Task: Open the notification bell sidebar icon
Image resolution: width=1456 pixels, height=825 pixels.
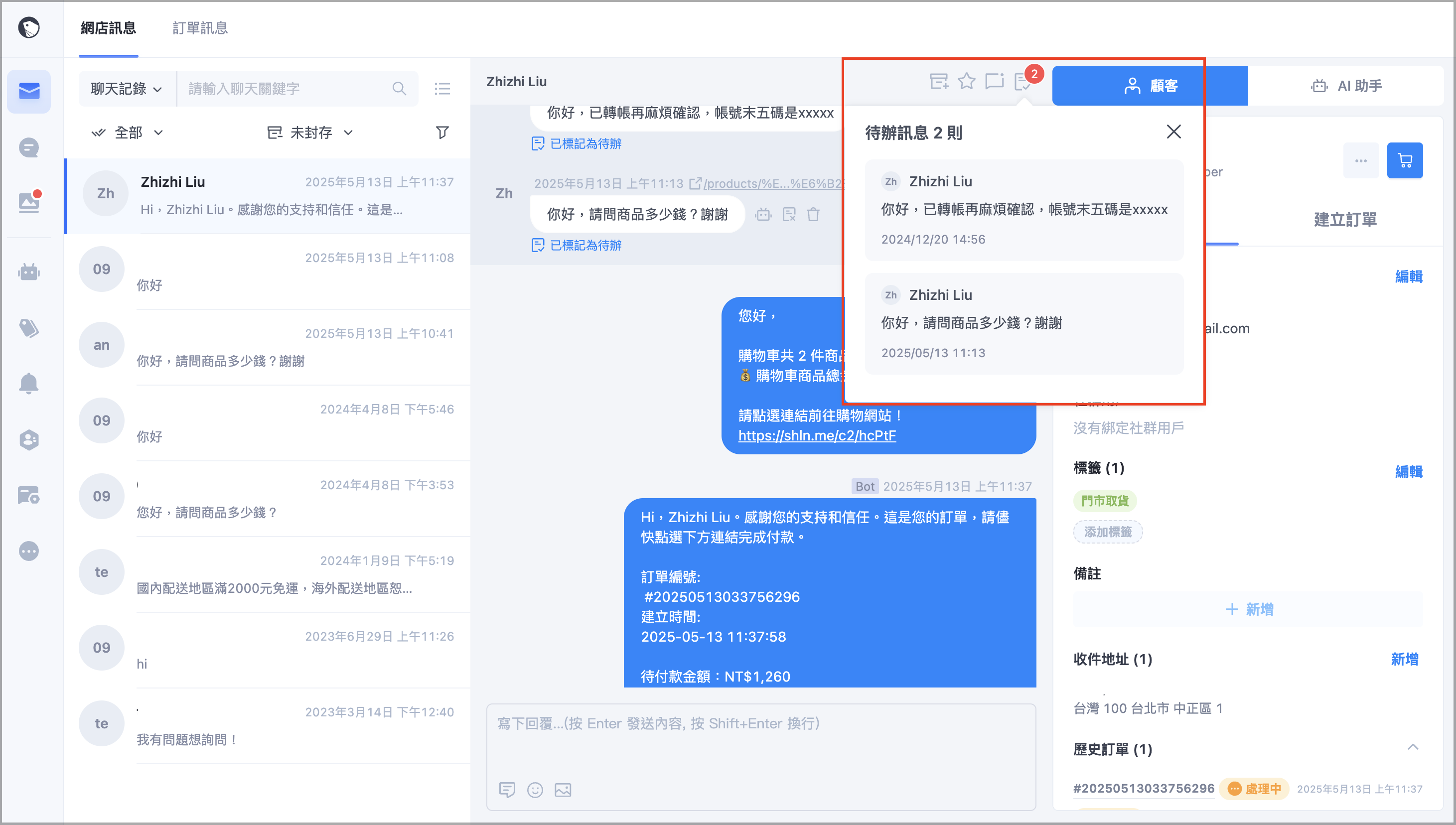Action: [x=29, y=384]
